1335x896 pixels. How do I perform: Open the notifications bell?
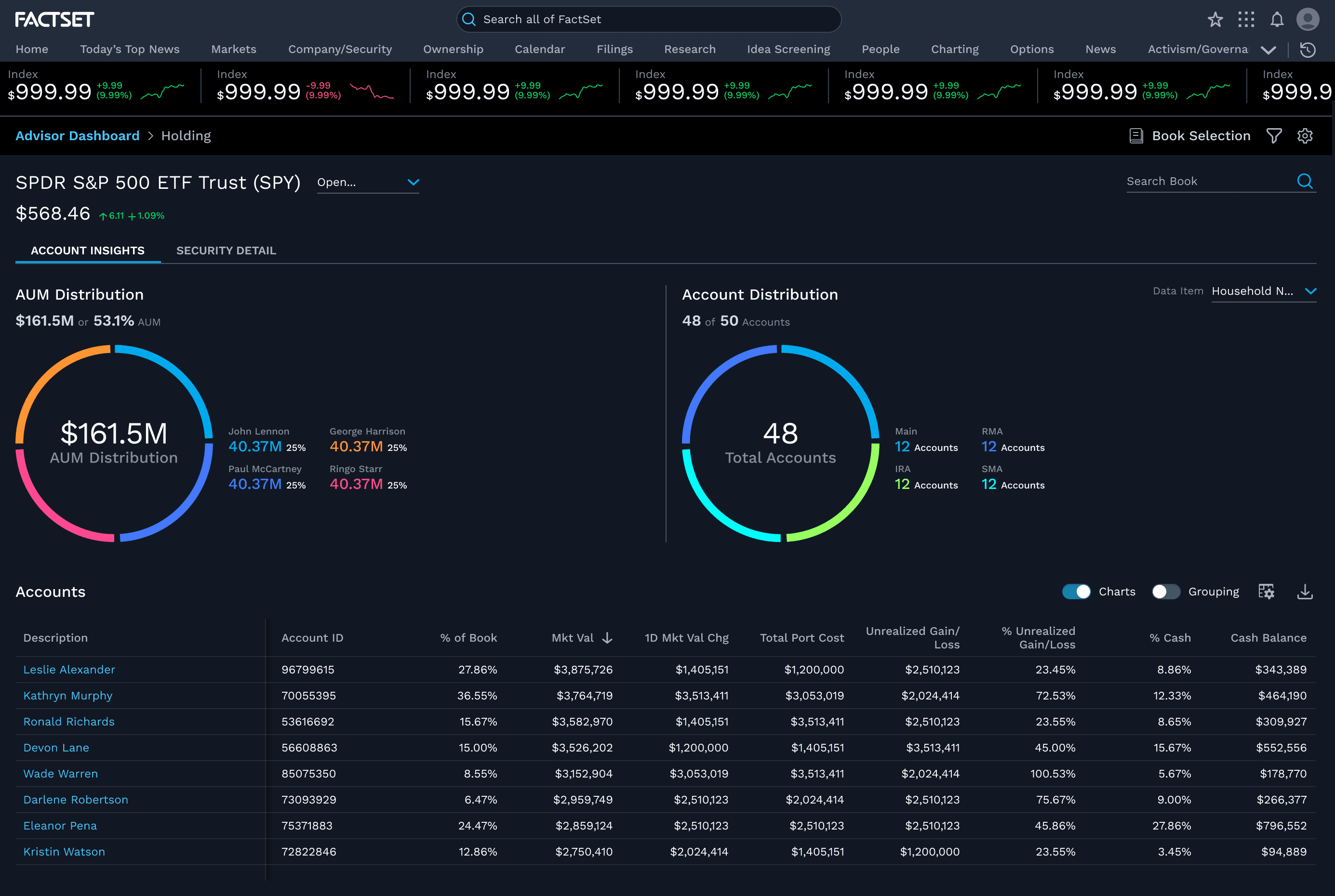pyautogui.click(x=1277, y=19)
